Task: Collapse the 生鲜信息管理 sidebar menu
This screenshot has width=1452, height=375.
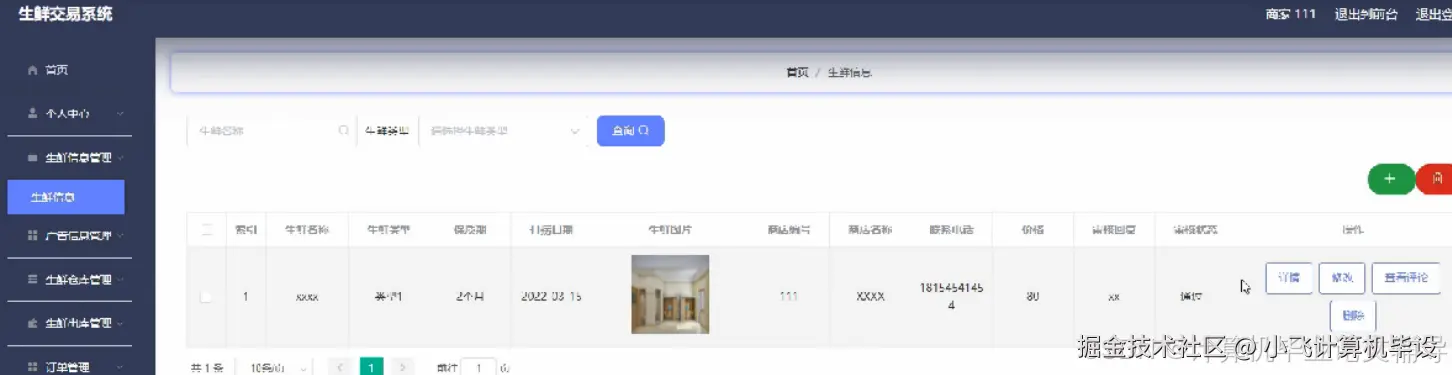Action: [120, 158]
